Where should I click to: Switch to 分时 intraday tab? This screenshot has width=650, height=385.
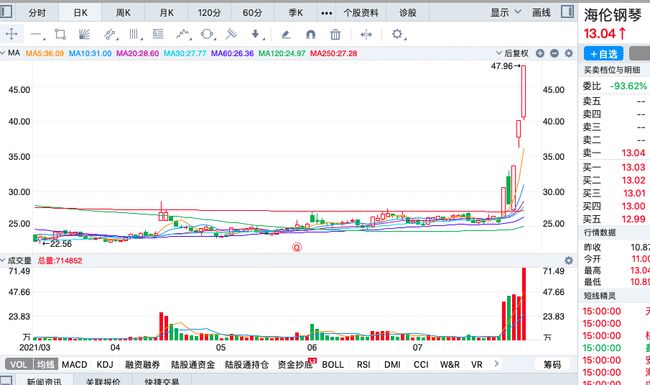point(37,13)
